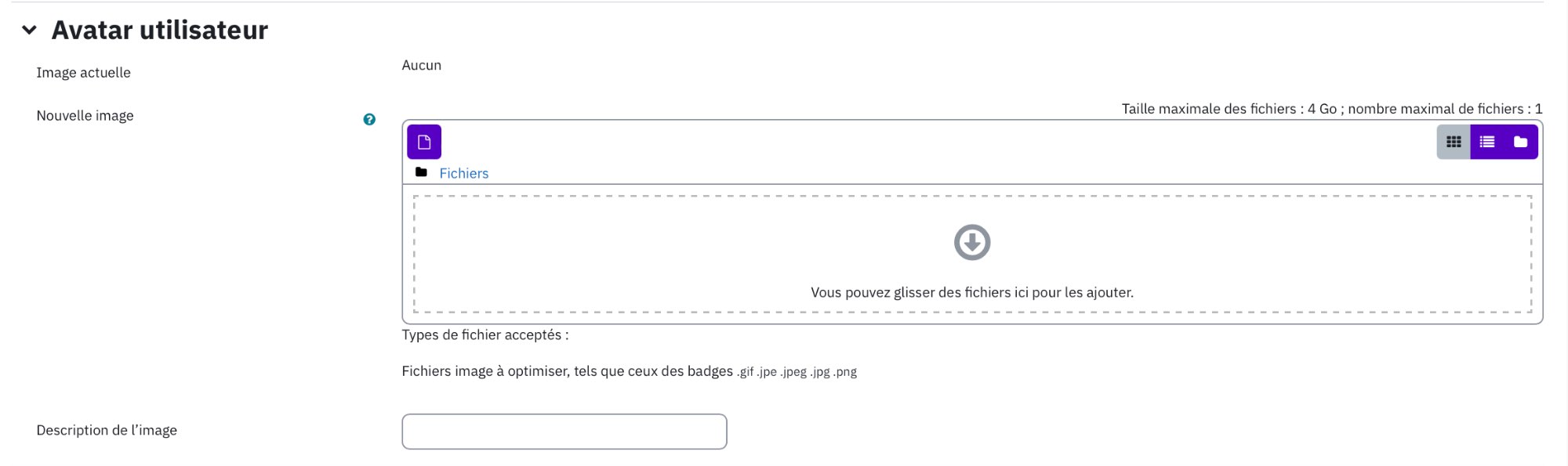
Task: Click the Avatar utilisateur section heading
Action: pos(160,31)
